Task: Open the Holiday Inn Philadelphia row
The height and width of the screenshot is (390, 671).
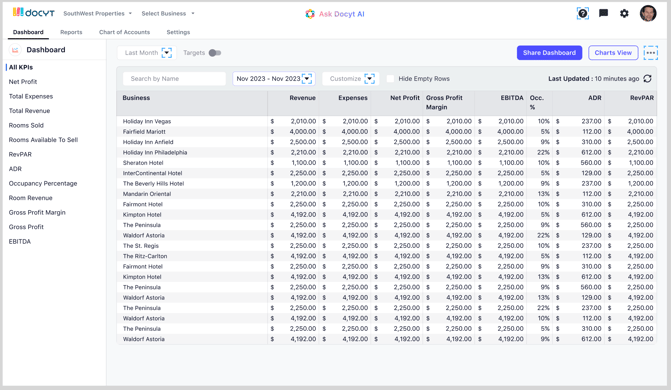Action: (x=386, y=152)
